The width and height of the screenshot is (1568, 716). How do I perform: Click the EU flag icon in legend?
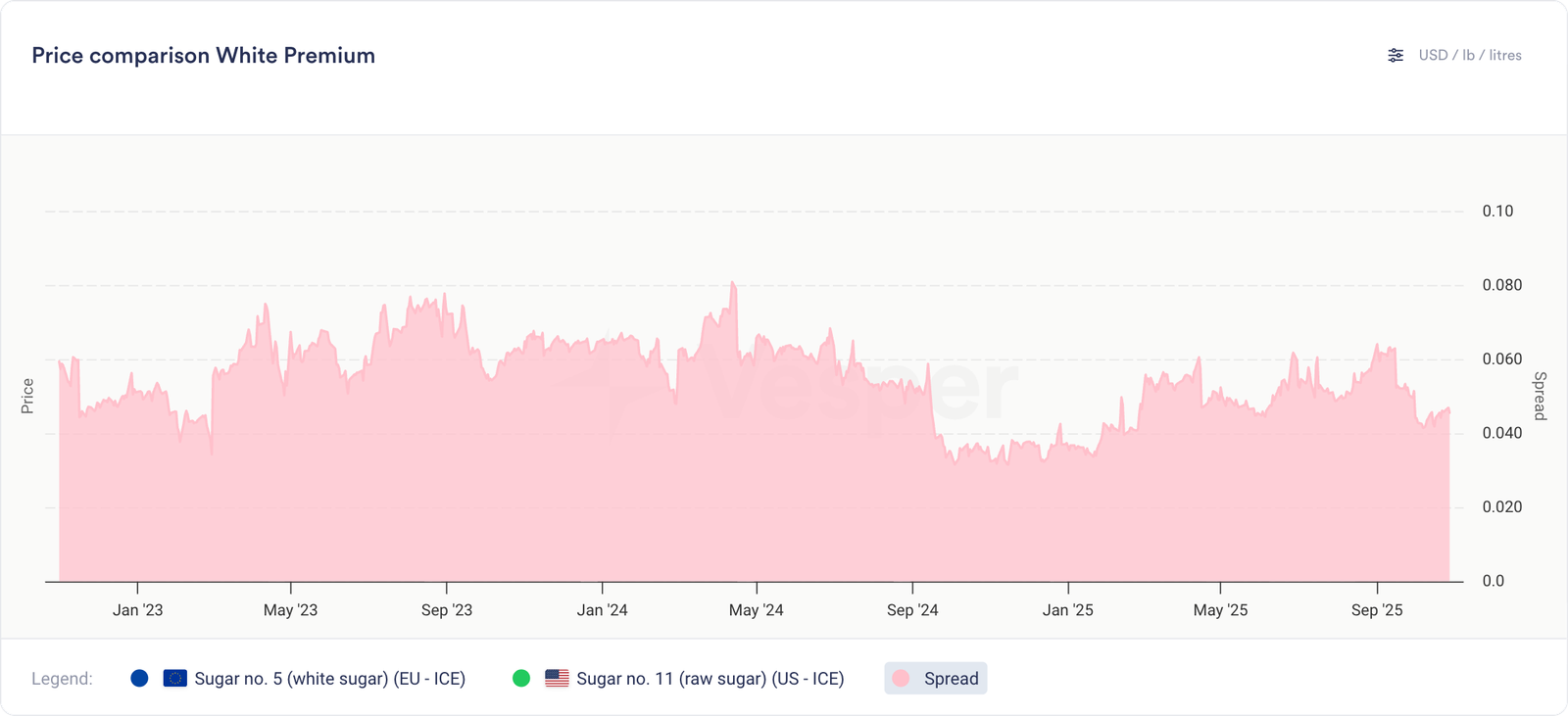tap(175, 679)
